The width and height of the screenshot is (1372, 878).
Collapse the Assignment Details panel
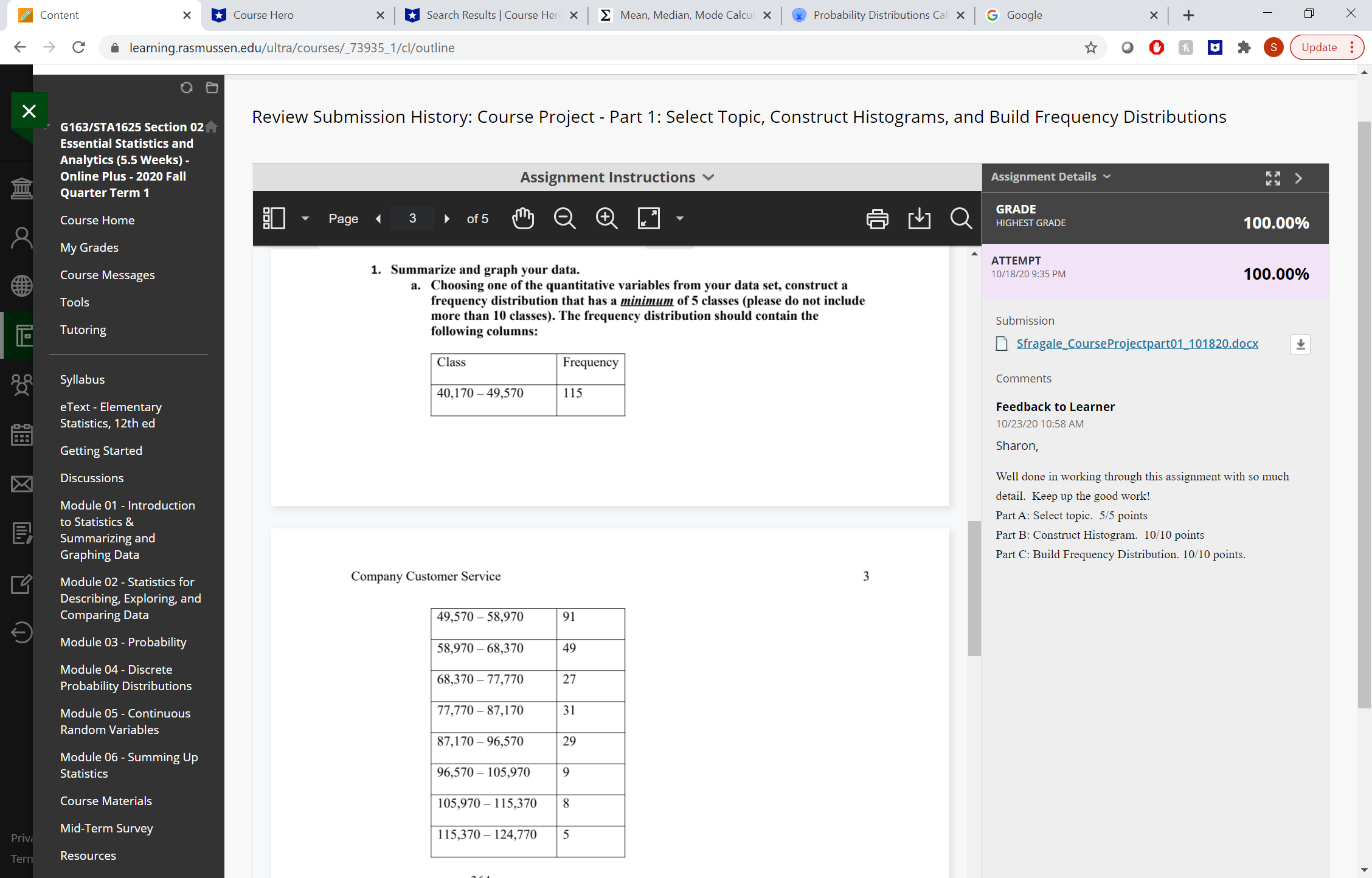pyautogui.click(x=1298, y=178)
